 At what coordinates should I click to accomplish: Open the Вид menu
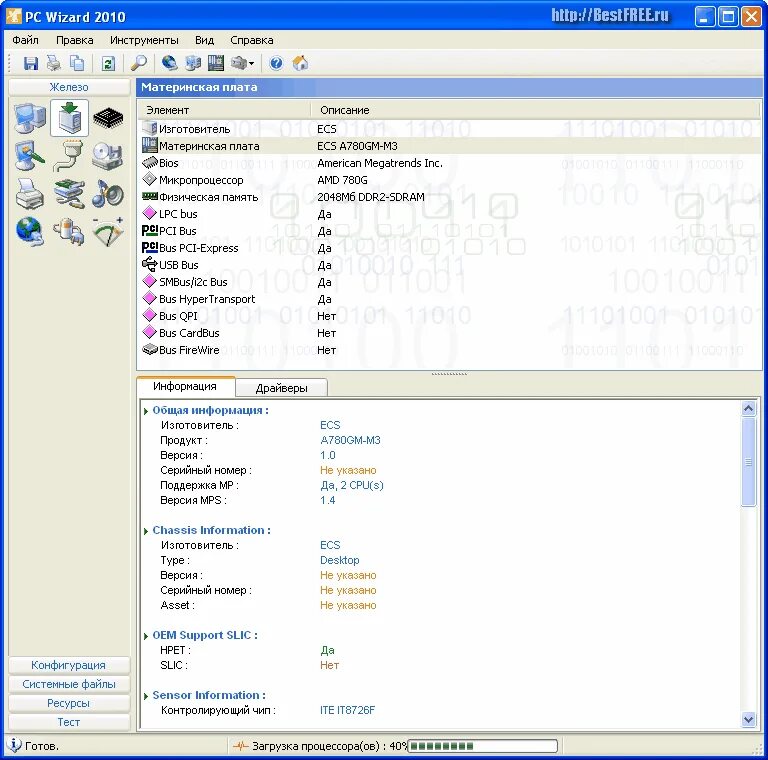pyautogui.click(x=204, y=40)
